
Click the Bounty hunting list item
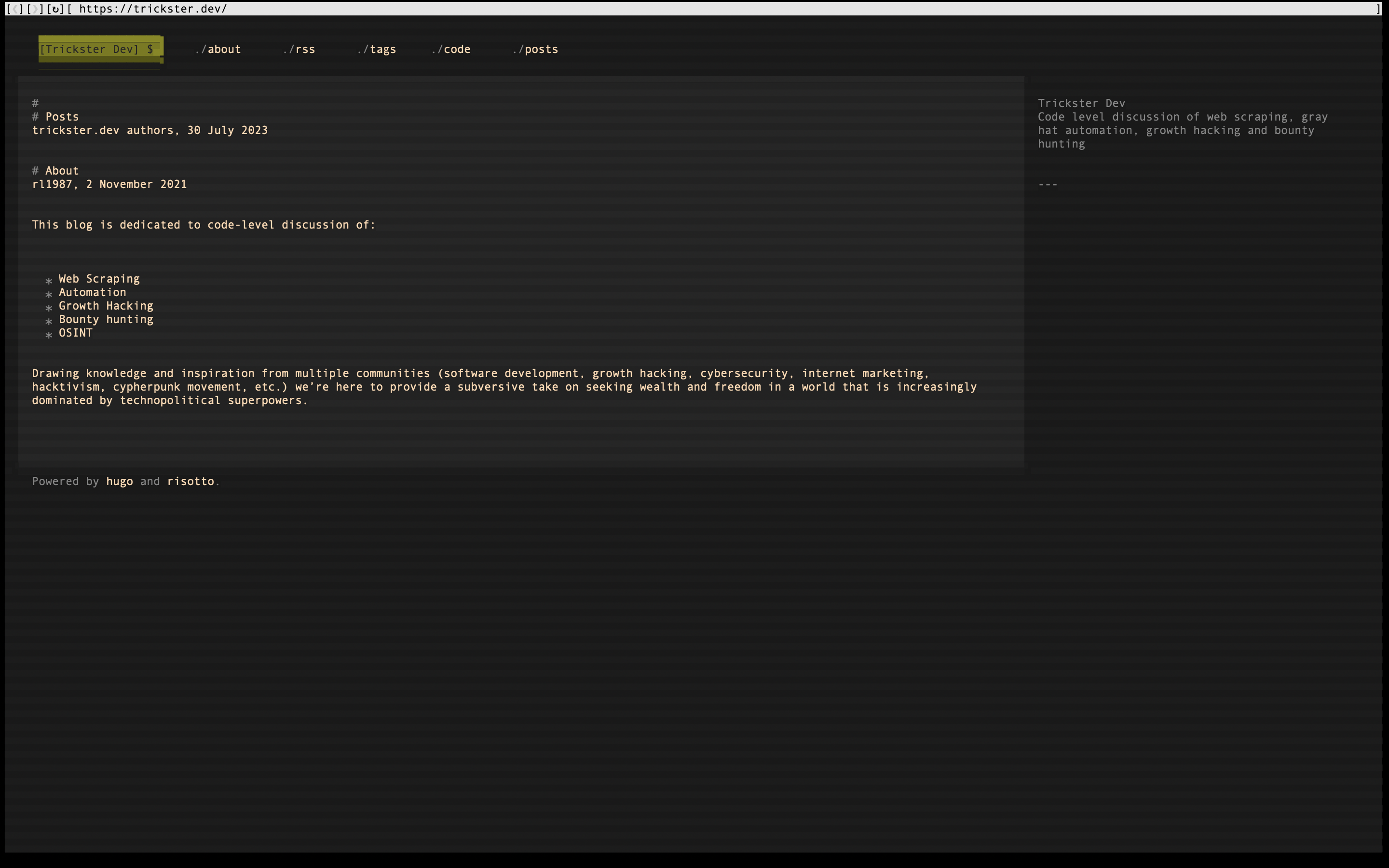pyautogui.click(x=106, y=320)
